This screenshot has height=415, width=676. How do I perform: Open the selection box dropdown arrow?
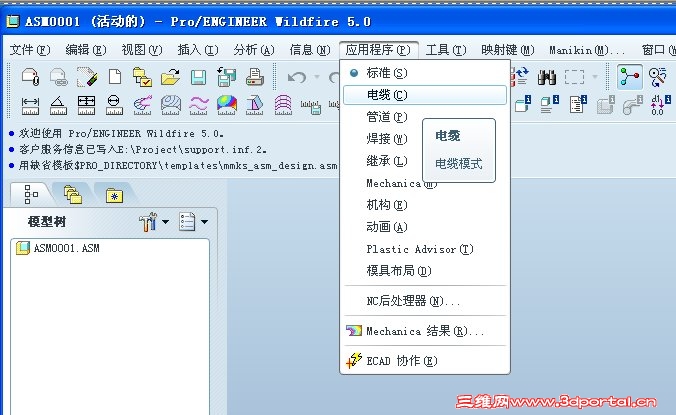coord(595,78)
